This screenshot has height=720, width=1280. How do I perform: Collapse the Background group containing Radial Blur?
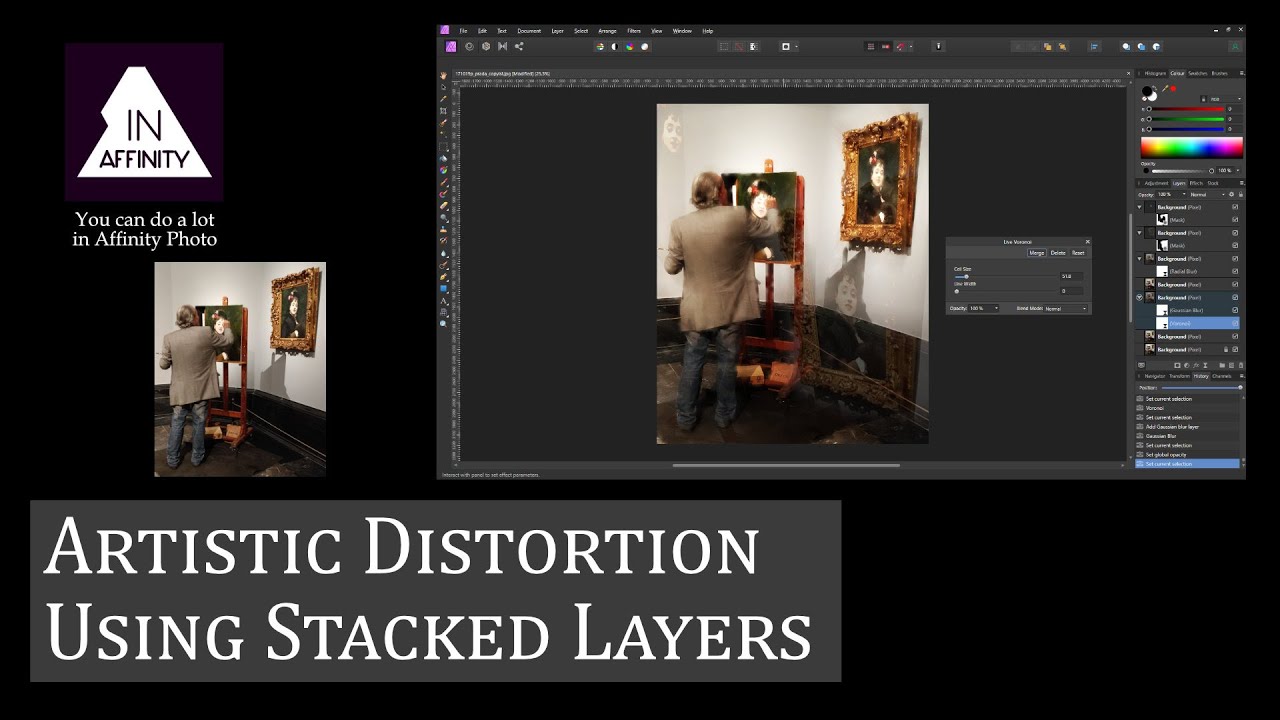coord(1140,259)
